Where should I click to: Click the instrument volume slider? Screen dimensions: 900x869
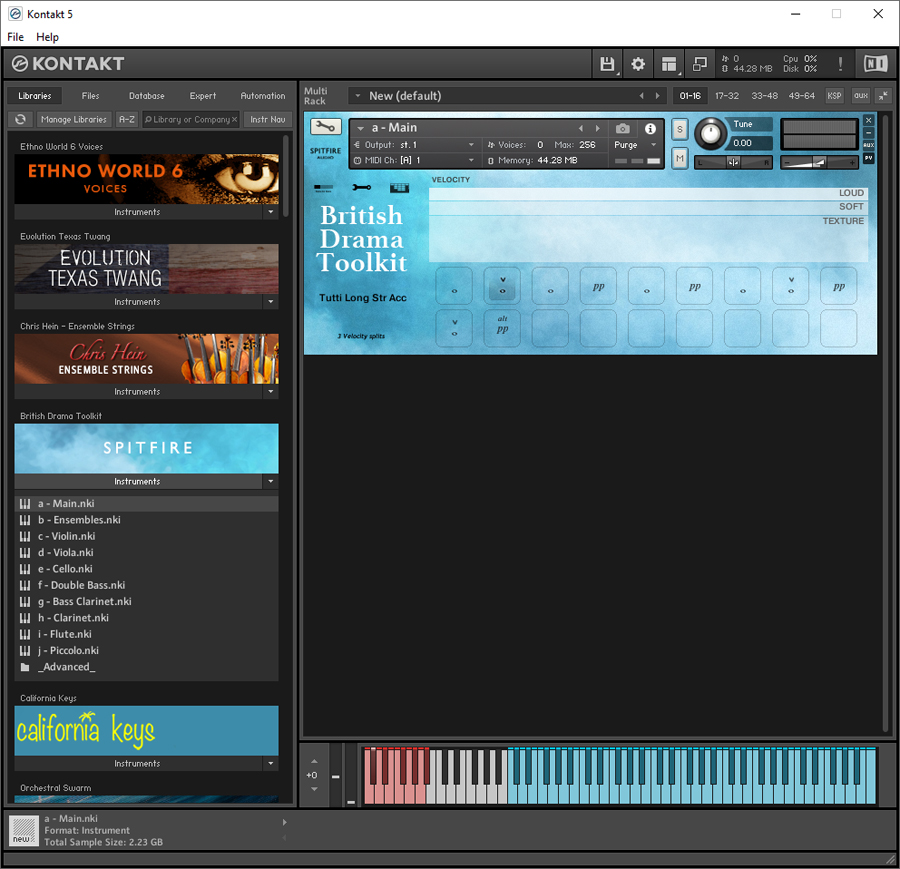click(x=820, y=162)
